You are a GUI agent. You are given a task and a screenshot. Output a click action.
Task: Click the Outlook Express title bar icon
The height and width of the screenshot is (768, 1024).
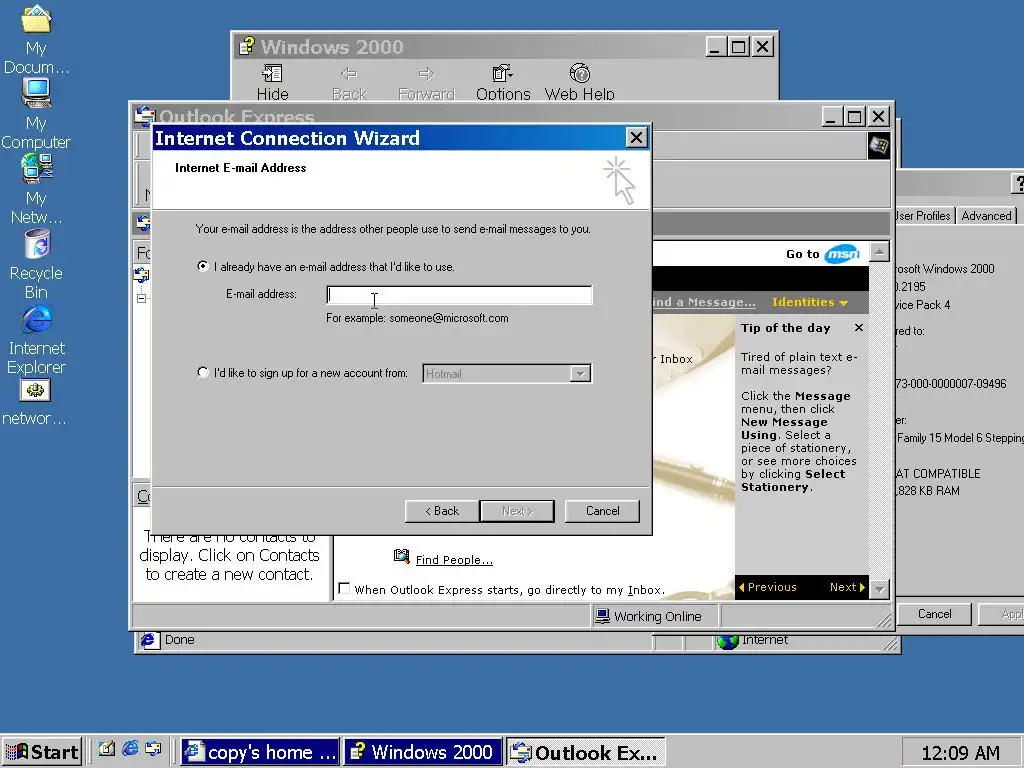tap(144, 115)
